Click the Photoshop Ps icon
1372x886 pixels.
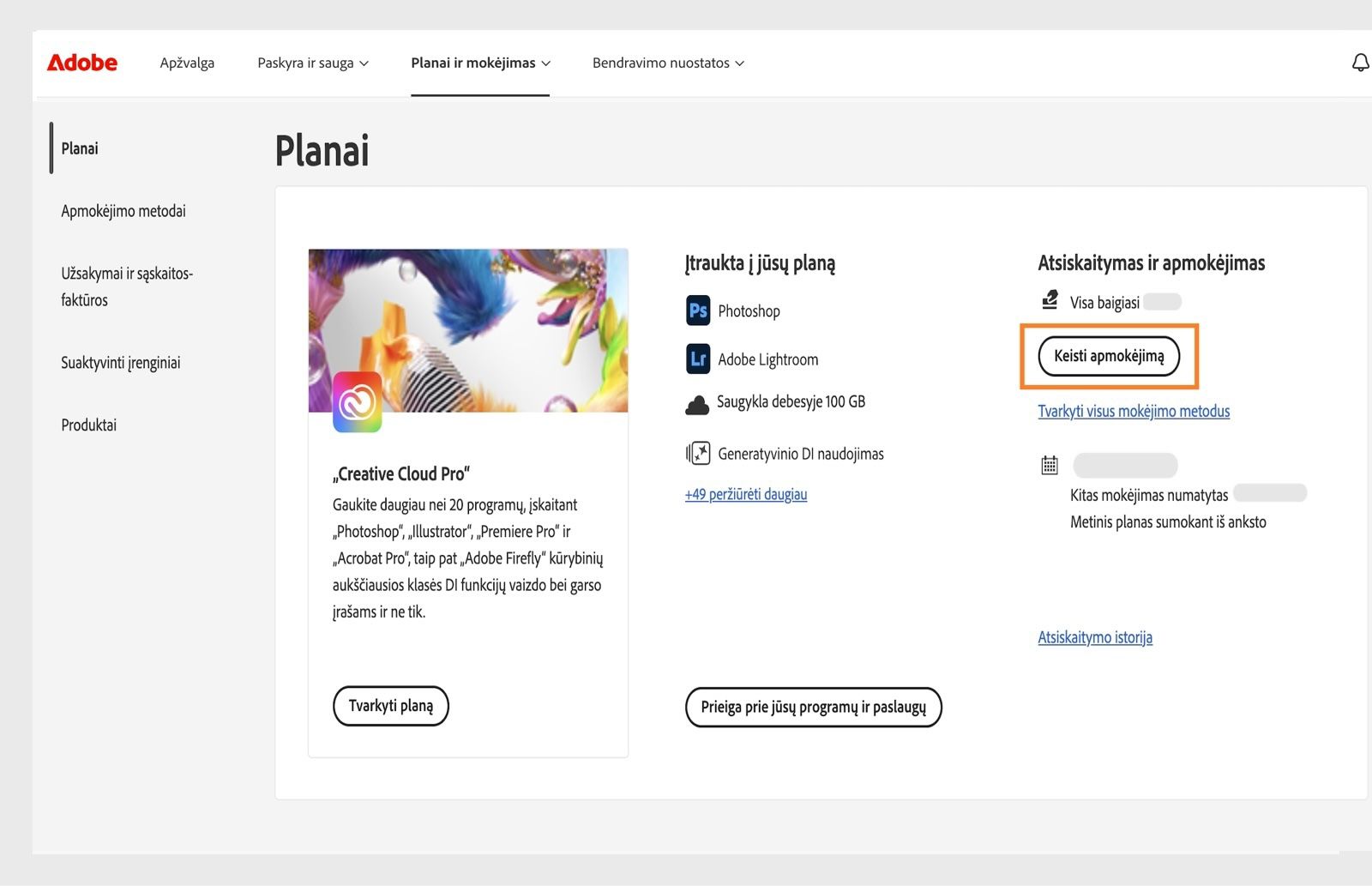698,310
